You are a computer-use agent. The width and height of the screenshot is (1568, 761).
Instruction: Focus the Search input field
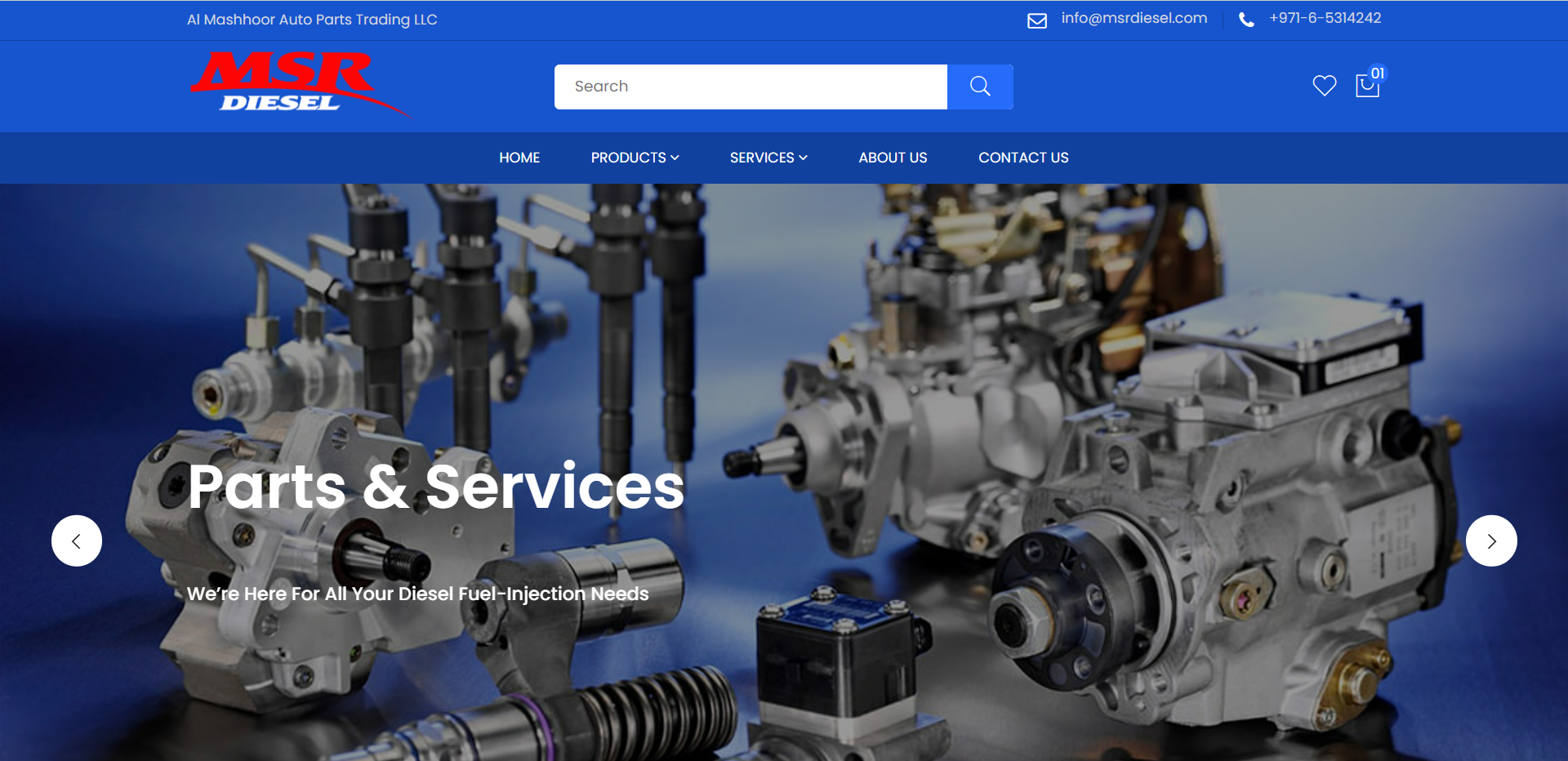pos(750,87)
